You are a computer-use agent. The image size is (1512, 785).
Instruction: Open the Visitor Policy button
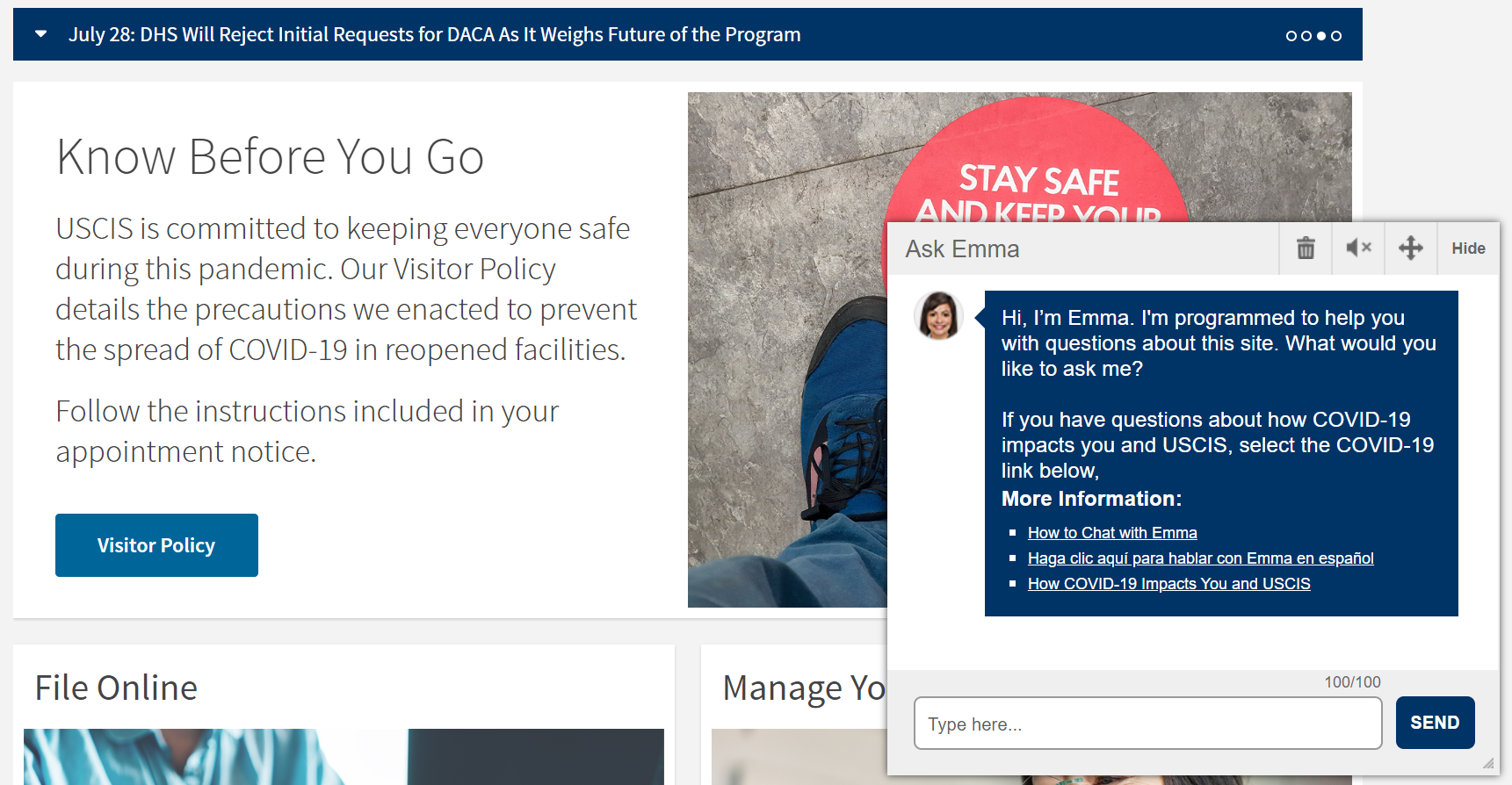(x=156, y=545)
